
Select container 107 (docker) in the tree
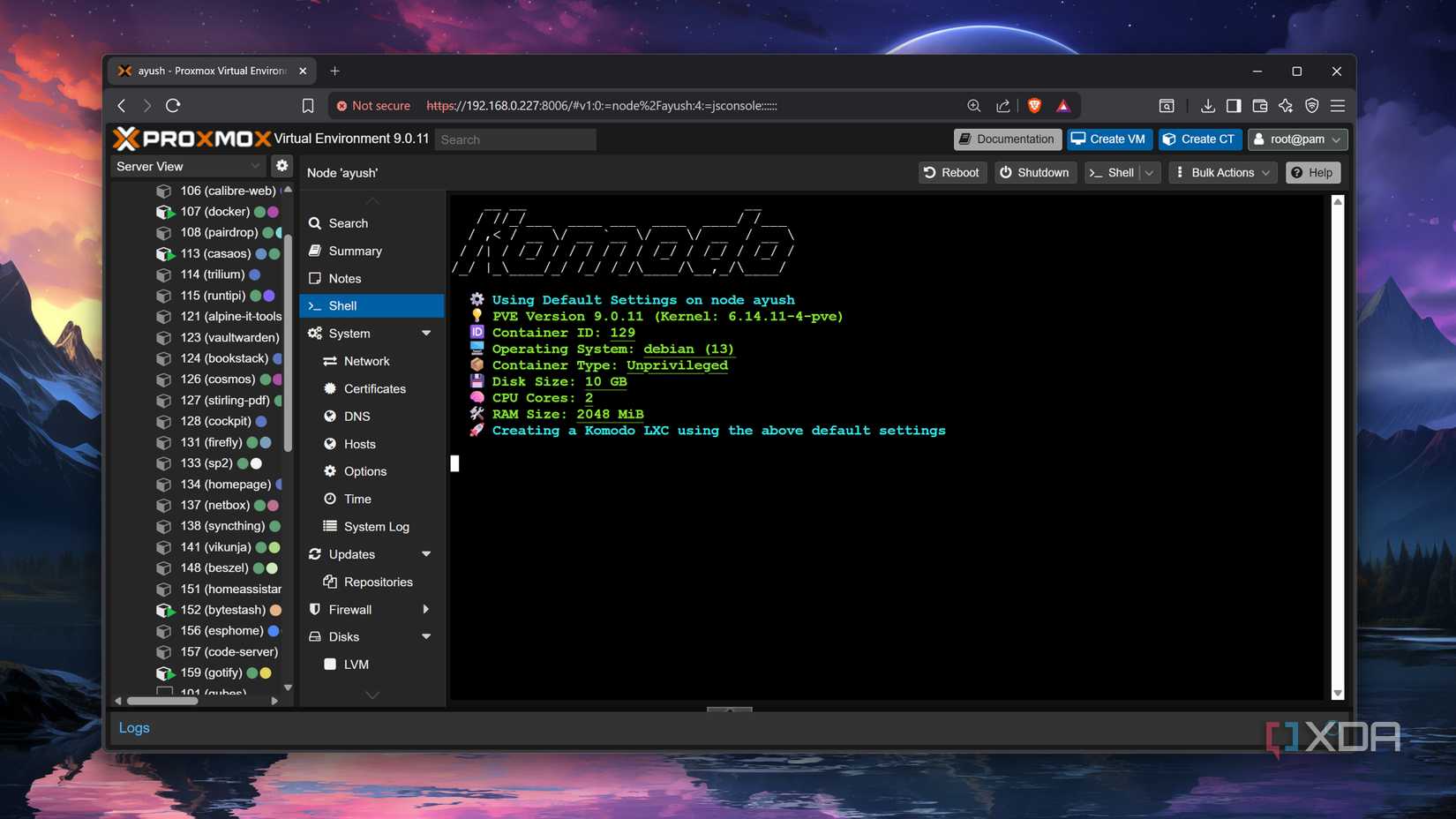[215, 211]
